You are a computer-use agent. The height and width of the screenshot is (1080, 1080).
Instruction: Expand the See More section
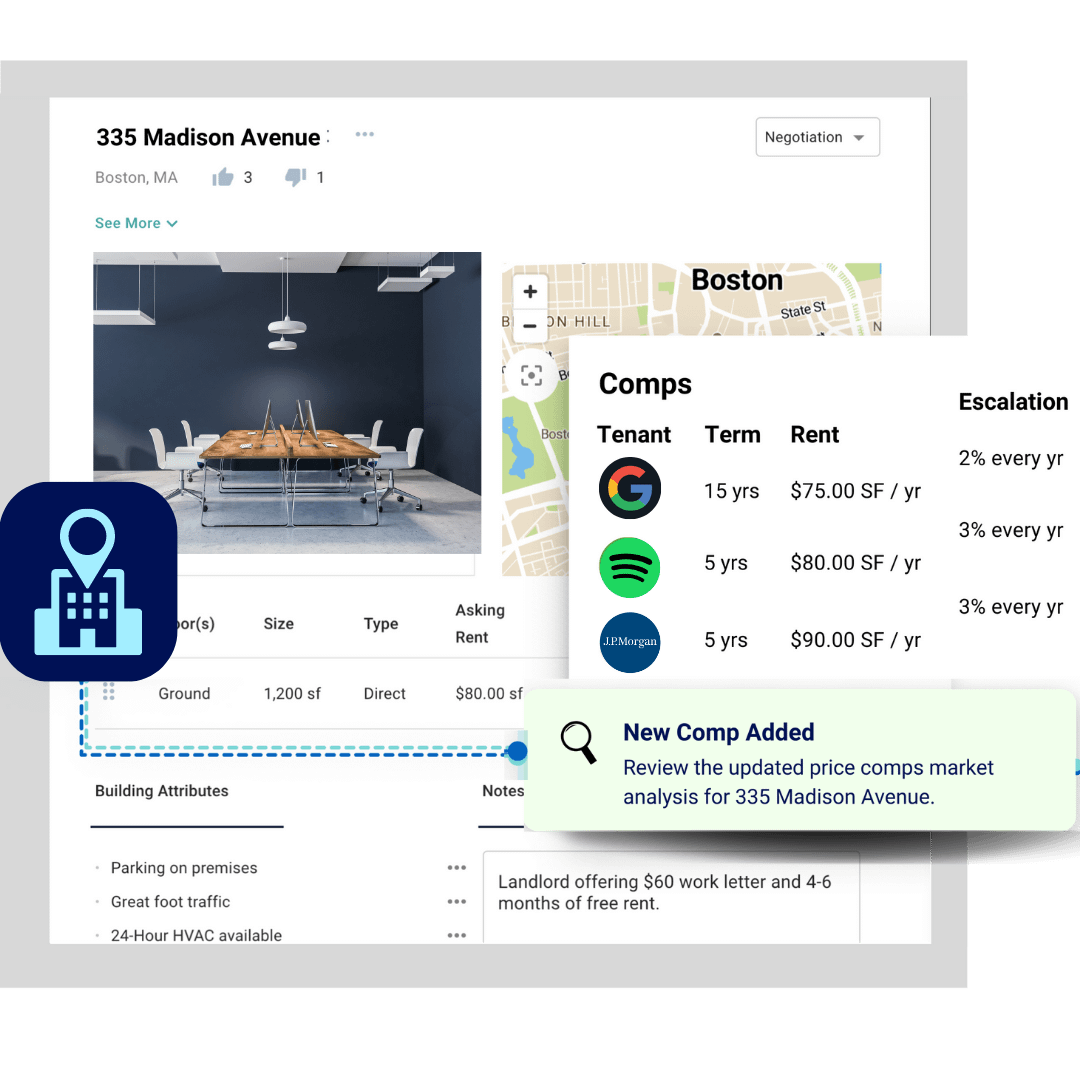coord(136,223)
